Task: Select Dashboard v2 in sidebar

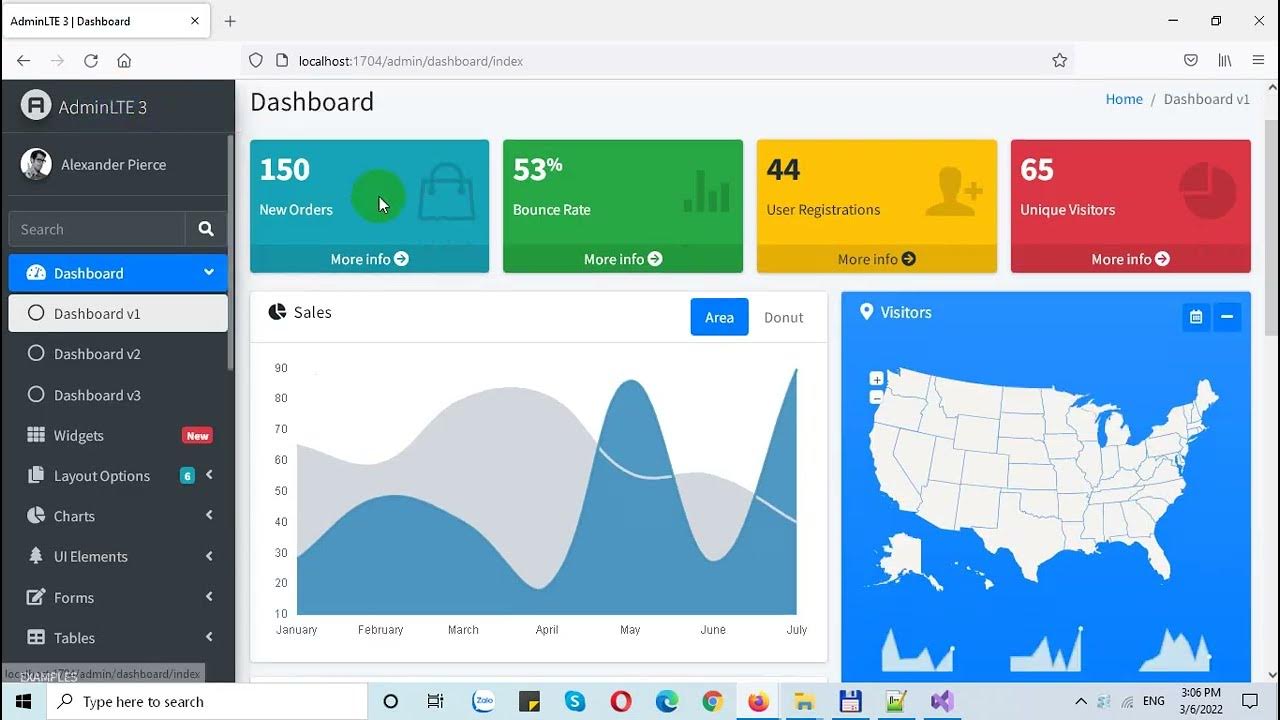Action: 118,354
